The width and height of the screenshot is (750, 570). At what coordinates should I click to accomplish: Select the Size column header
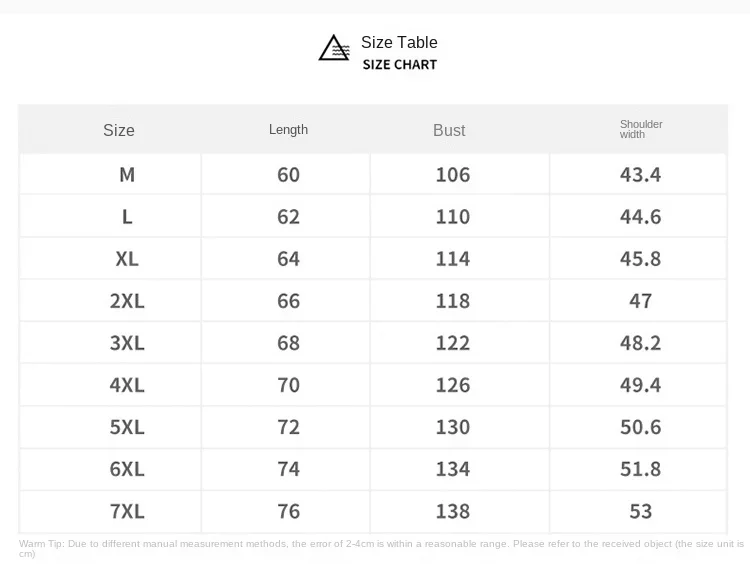point(118,130)
